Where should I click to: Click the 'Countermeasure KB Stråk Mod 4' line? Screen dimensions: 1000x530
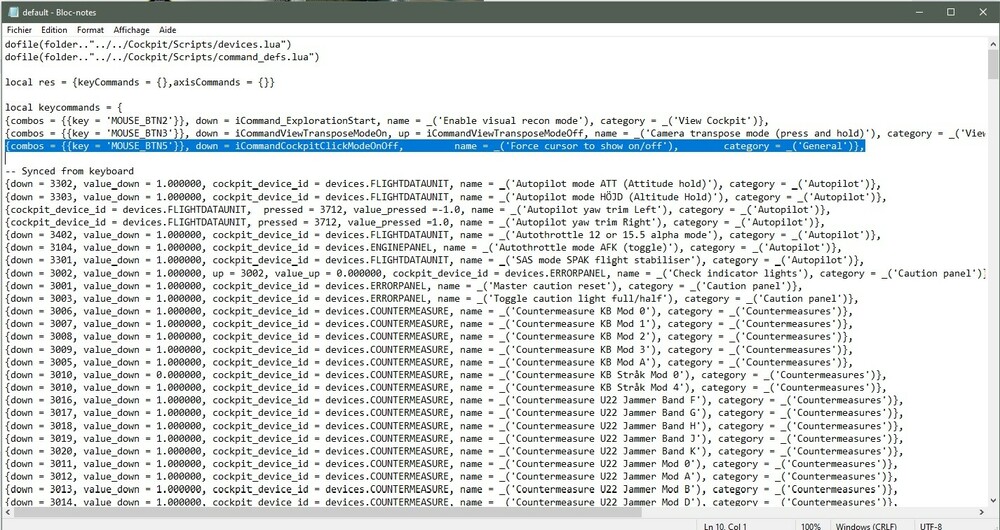click(446, 387)
